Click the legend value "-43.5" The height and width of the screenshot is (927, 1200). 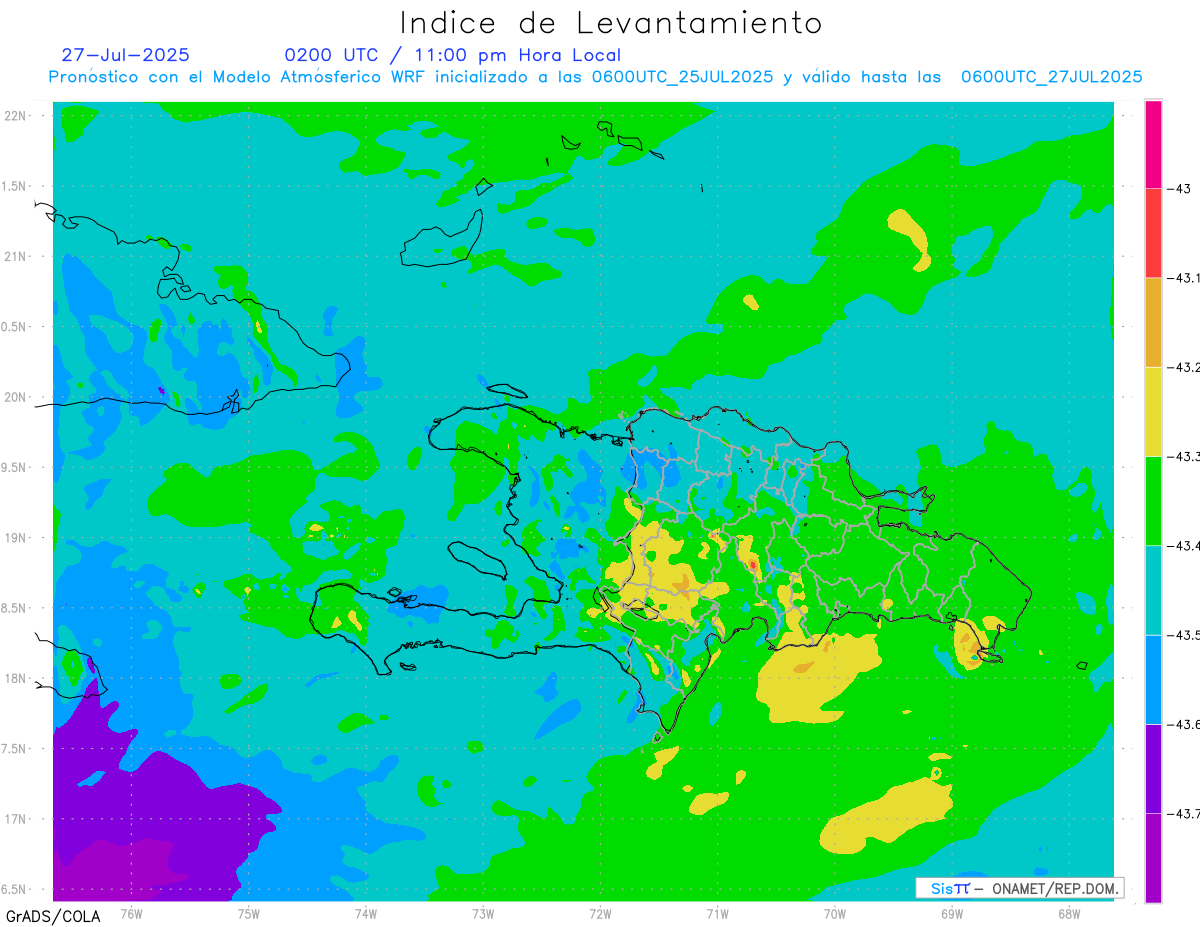[x=1184, y=635]
